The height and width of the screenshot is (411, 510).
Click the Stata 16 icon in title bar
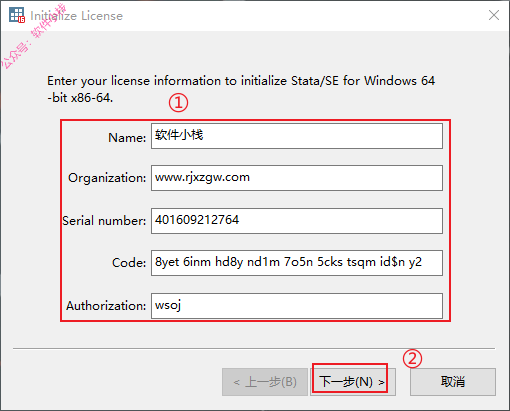(x=17, y=15)
